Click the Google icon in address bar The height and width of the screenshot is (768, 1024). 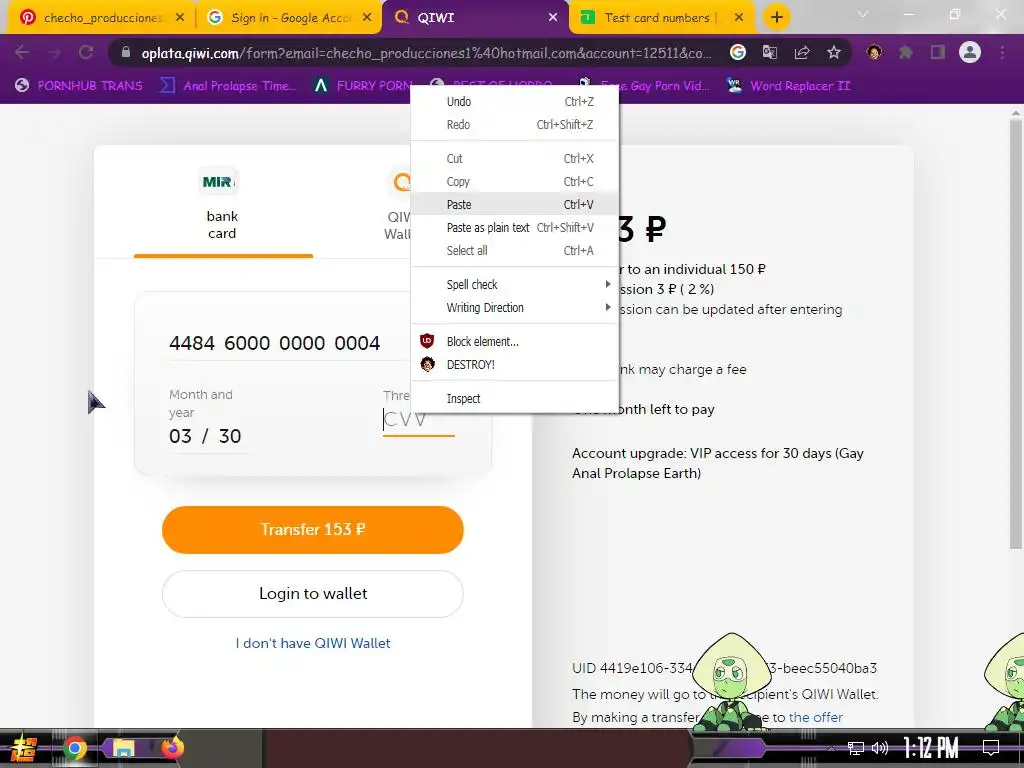point(738,52)
